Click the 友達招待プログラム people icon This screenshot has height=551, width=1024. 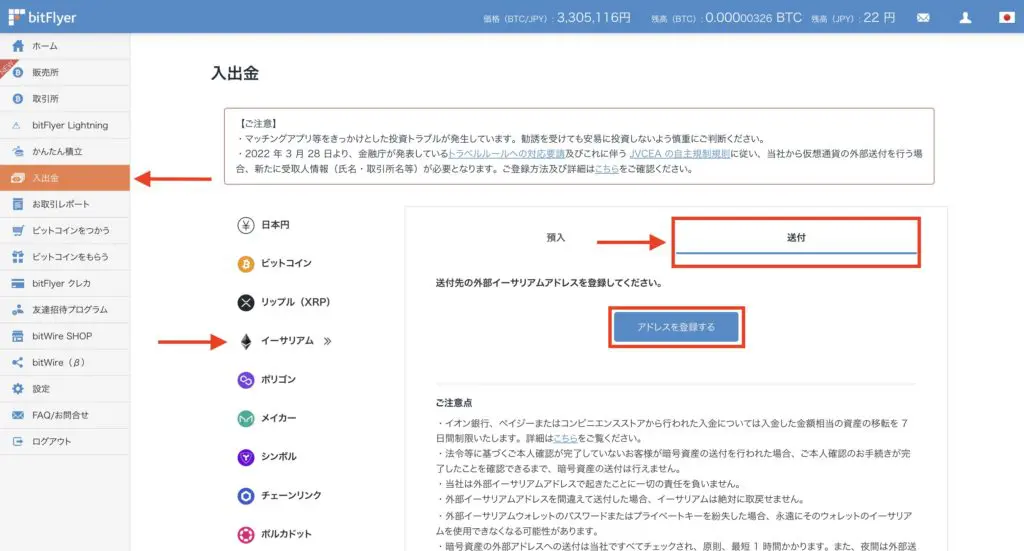[x=18, y=309]
